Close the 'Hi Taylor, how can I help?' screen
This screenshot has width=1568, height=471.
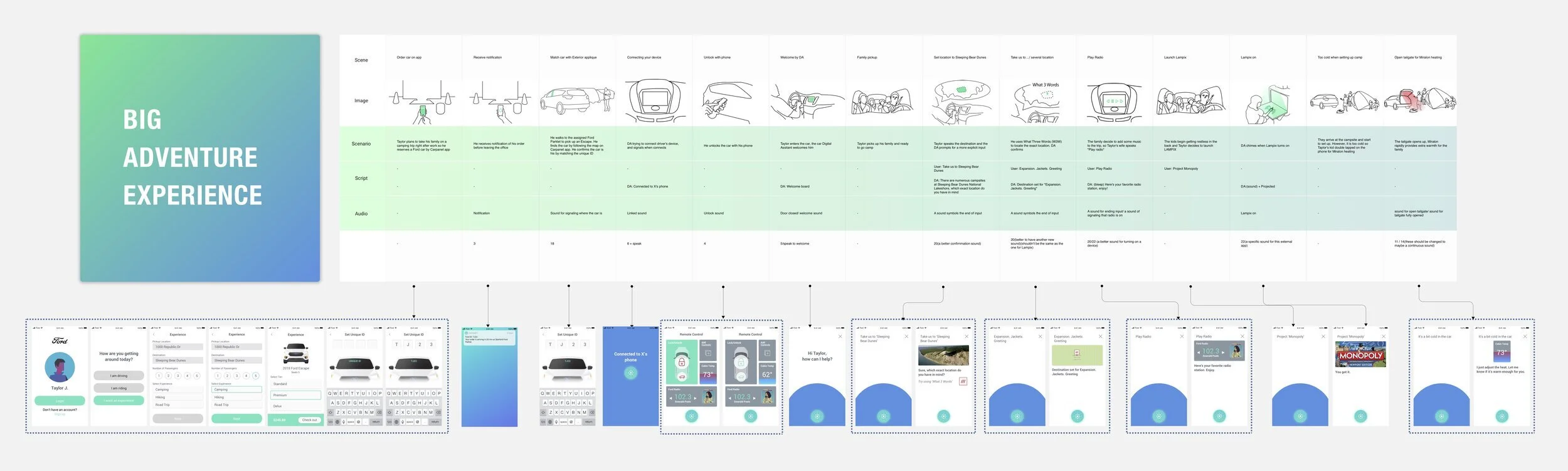(840, 336)
